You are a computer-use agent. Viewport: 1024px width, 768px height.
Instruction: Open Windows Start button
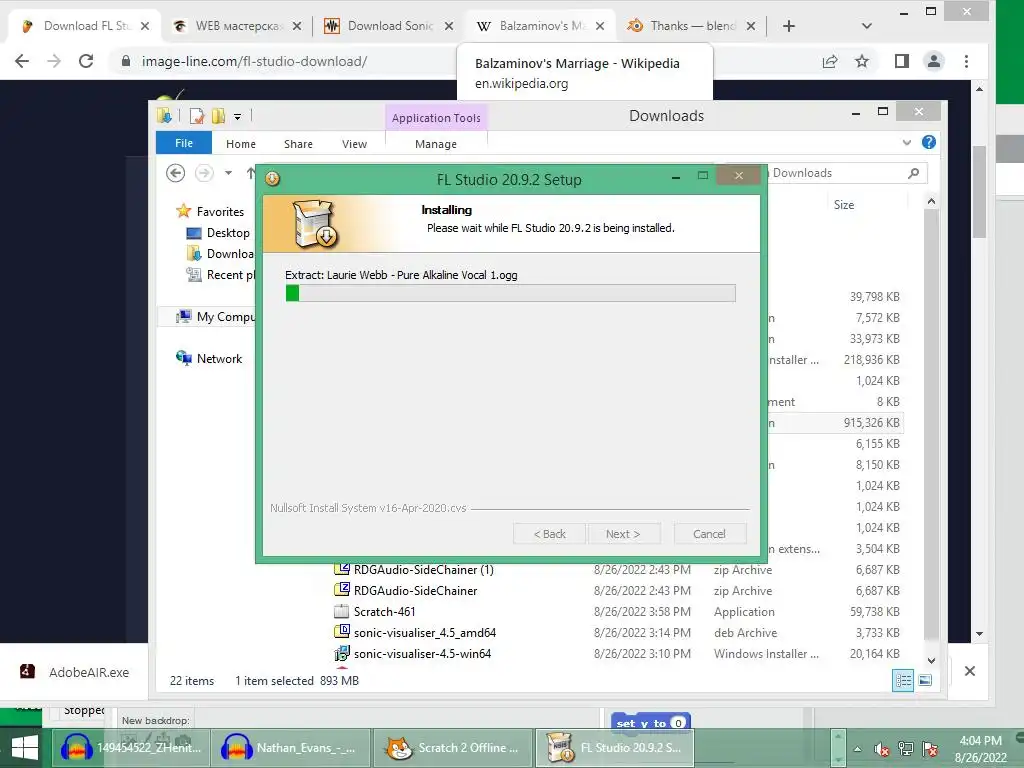coord(25,748)
